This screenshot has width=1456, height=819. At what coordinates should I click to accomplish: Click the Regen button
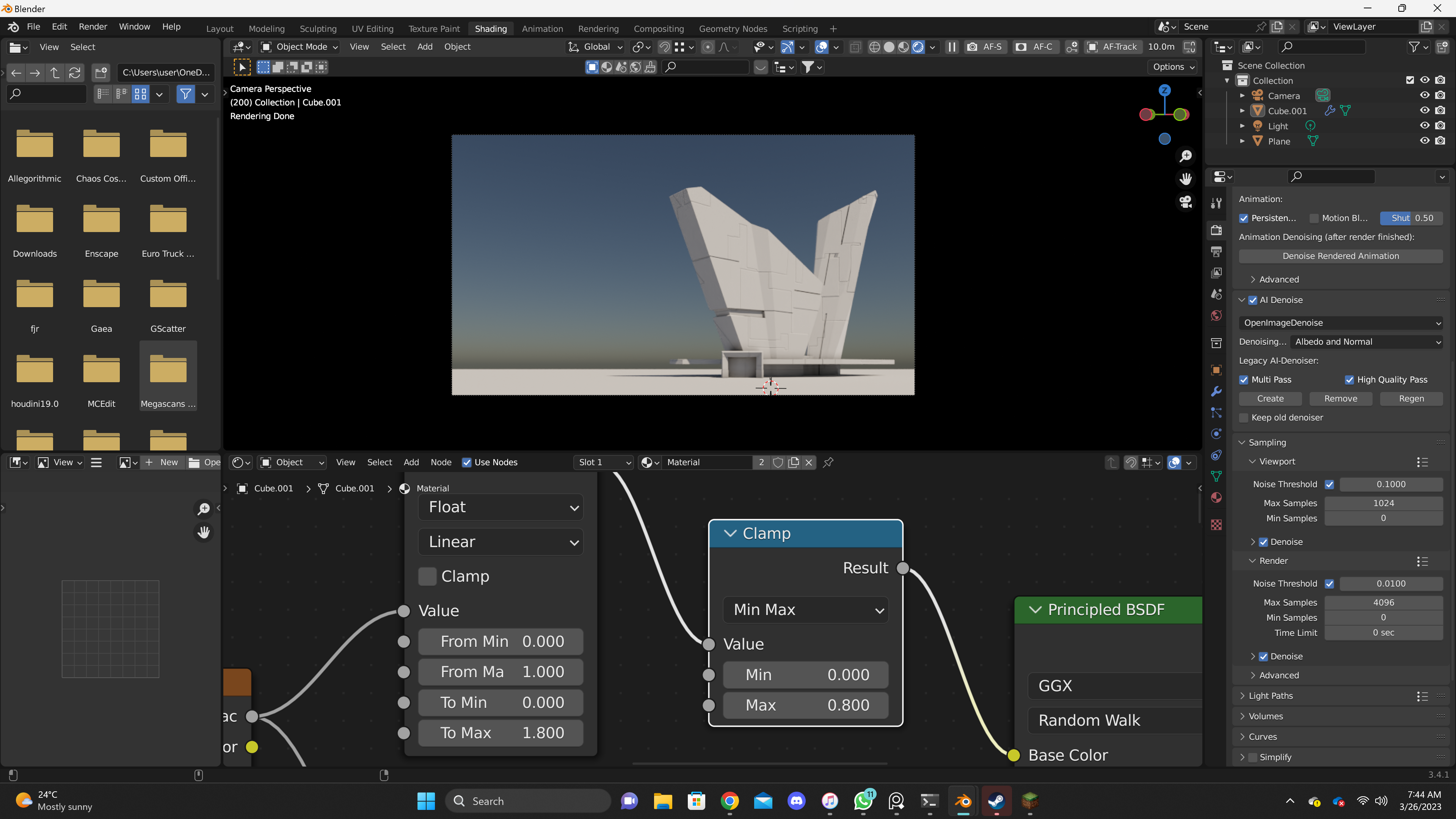(1411, 399)
